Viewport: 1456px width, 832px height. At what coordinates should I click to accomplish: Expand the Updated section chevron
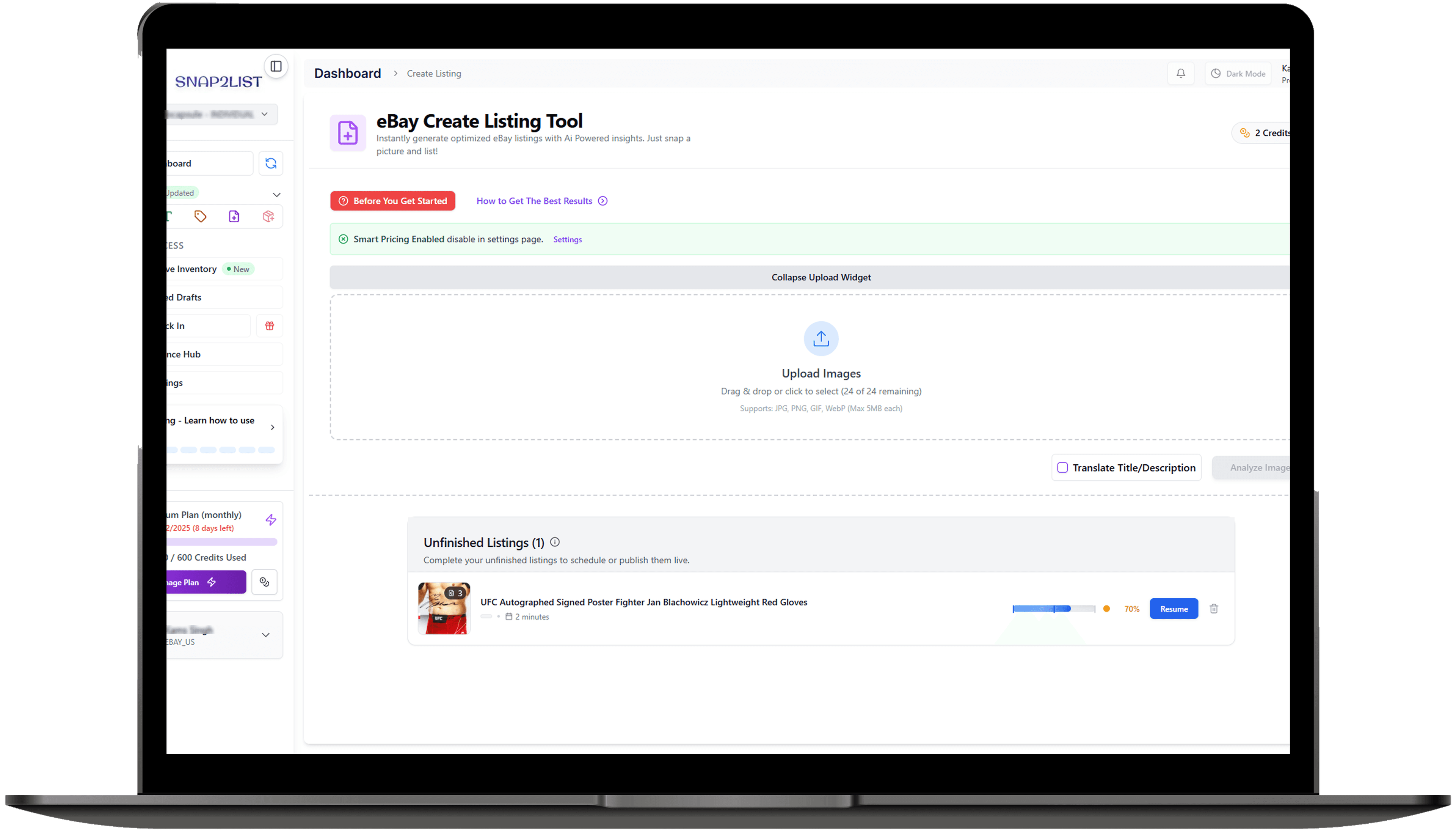pyautogui.click(x=276, y=195)
